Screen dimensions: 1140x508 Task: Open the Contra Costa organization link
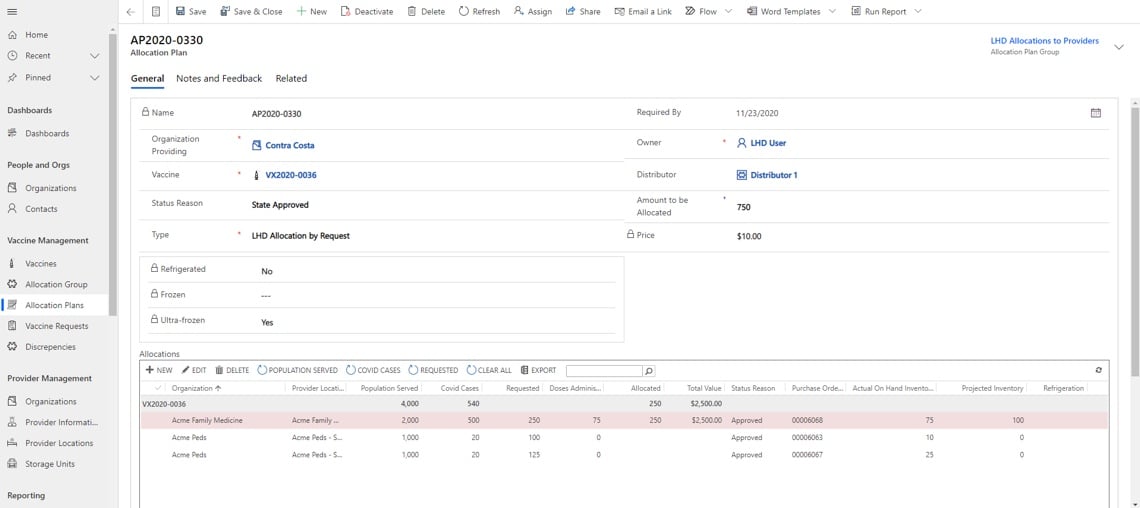289,146
